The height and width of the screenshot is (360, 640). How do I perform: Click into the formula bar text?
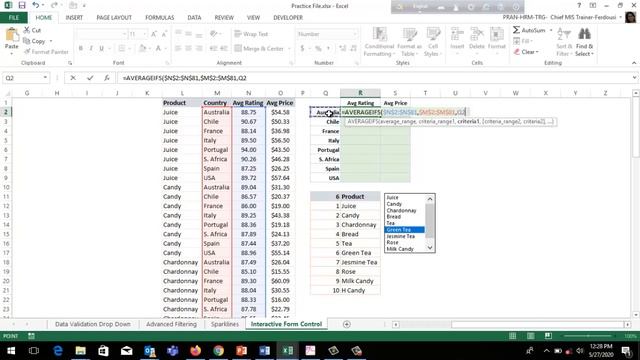375,78
